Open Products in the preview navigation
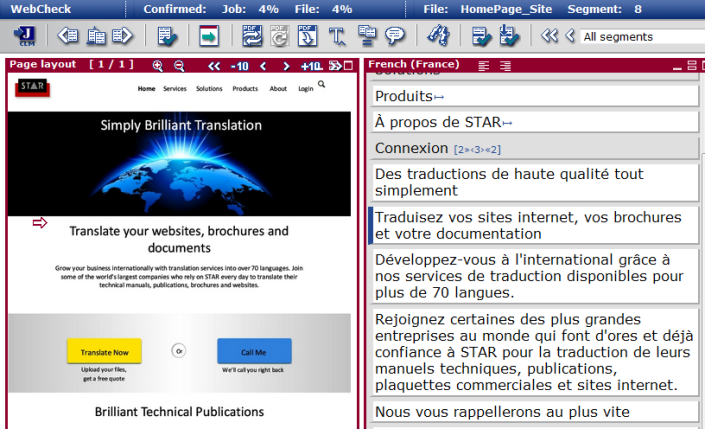This screenshot has width=705, height=429. pos(245,89)
